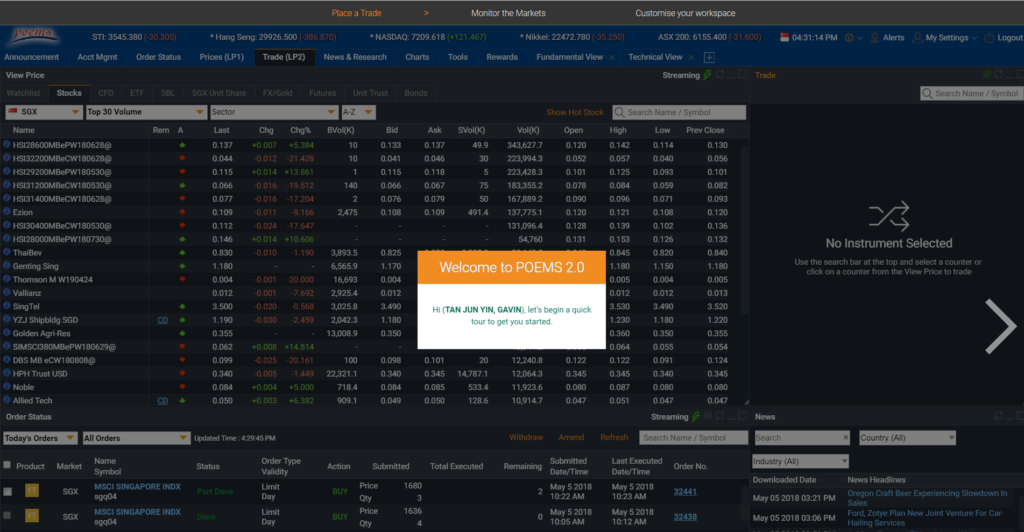Sort by the Vol(K) column header
This screenshot has height=532, width=1024.
pos(528,131)
